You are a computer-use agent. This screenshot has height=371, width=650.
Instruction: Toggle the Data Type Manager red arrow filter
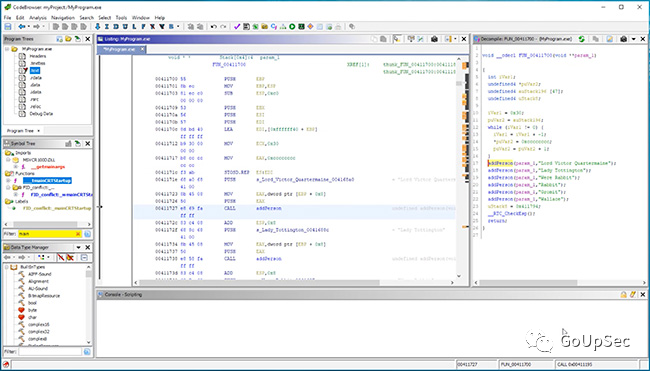point(61,257)
